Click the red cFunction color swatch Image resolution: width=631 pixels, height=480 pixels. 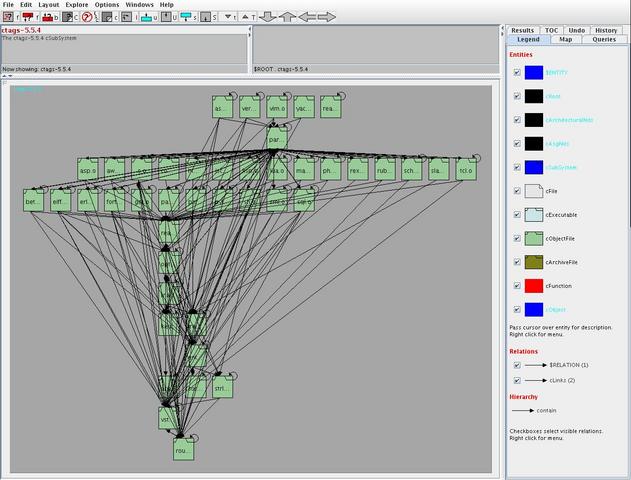[534, 286]
